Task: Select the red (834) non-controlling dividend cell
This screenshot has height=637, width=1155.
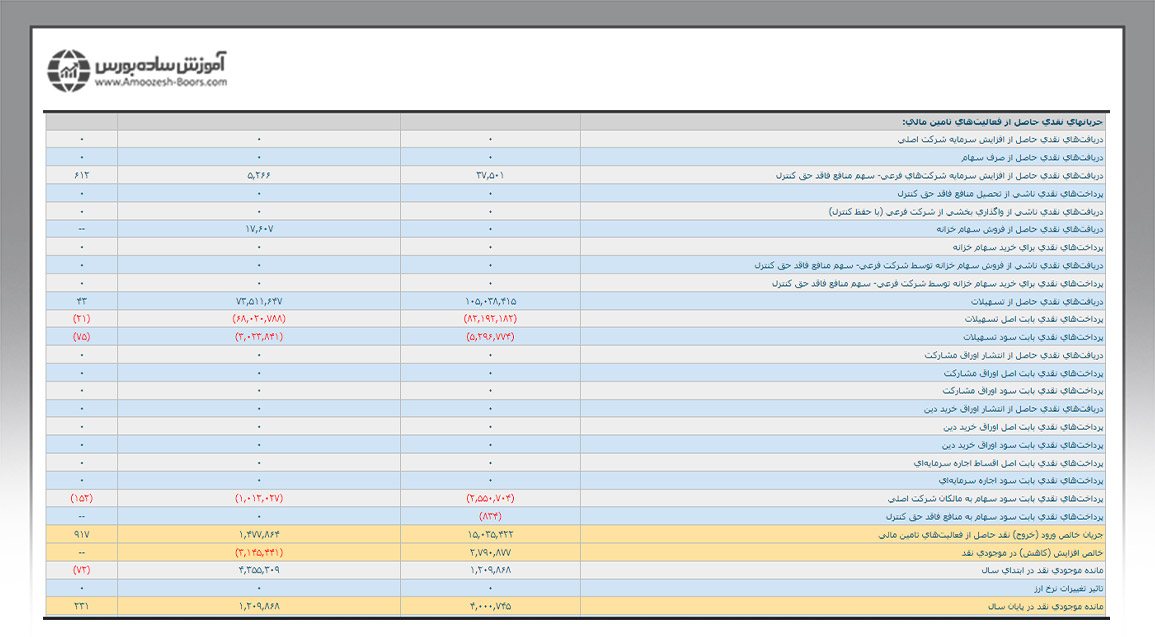Action: click(x=490, y=516)
